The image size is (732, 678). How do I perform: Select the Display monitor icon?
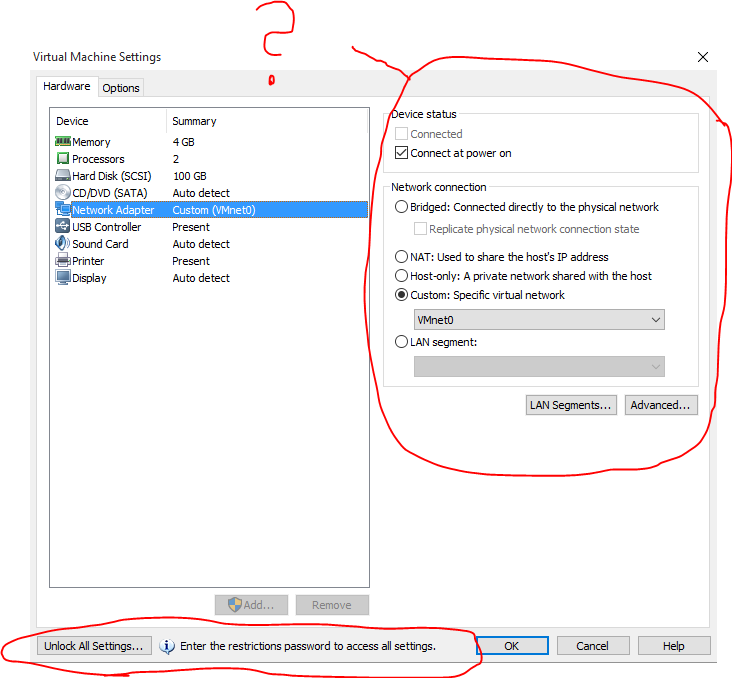63,278
